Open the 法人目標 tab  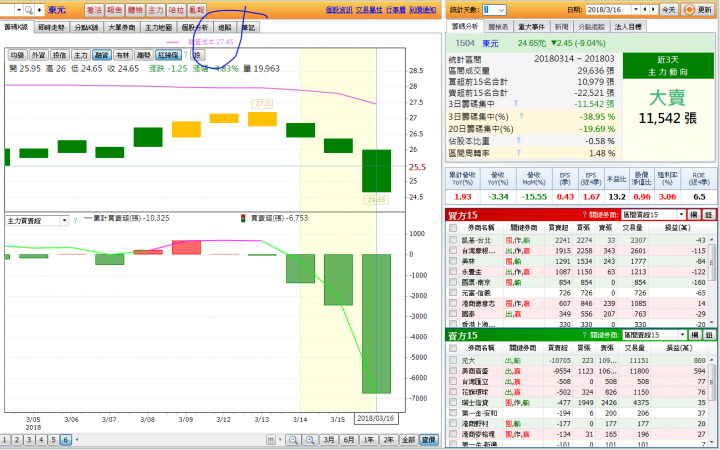(628, 27)
